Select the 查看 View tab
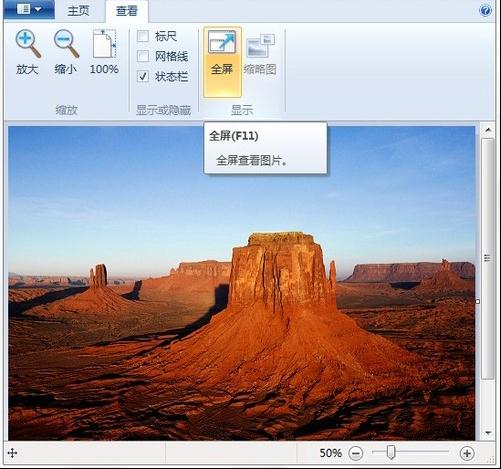501x469 pixels. 127,11
